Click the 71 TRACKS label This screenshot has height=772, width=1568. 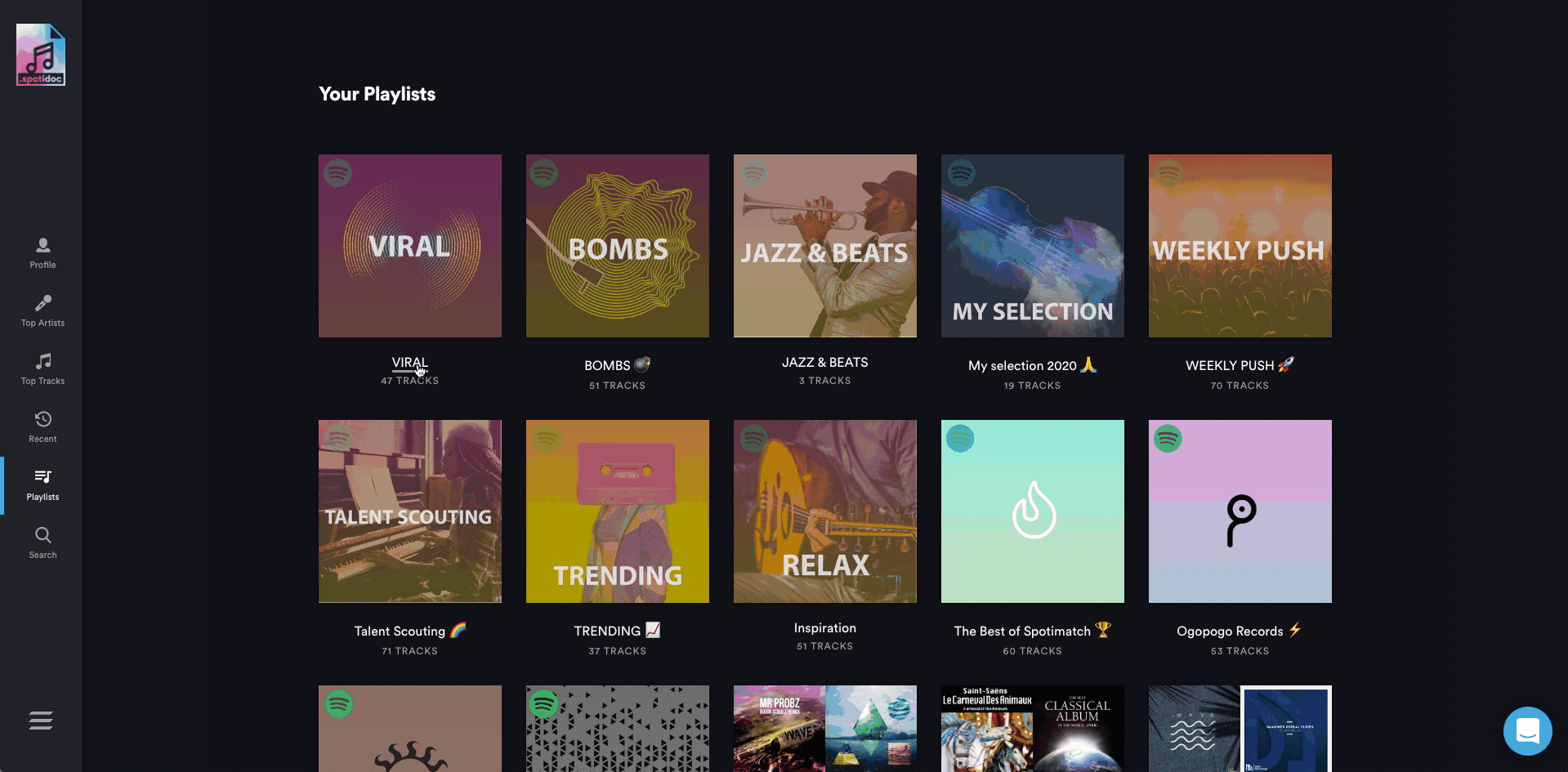pos(410,651)
